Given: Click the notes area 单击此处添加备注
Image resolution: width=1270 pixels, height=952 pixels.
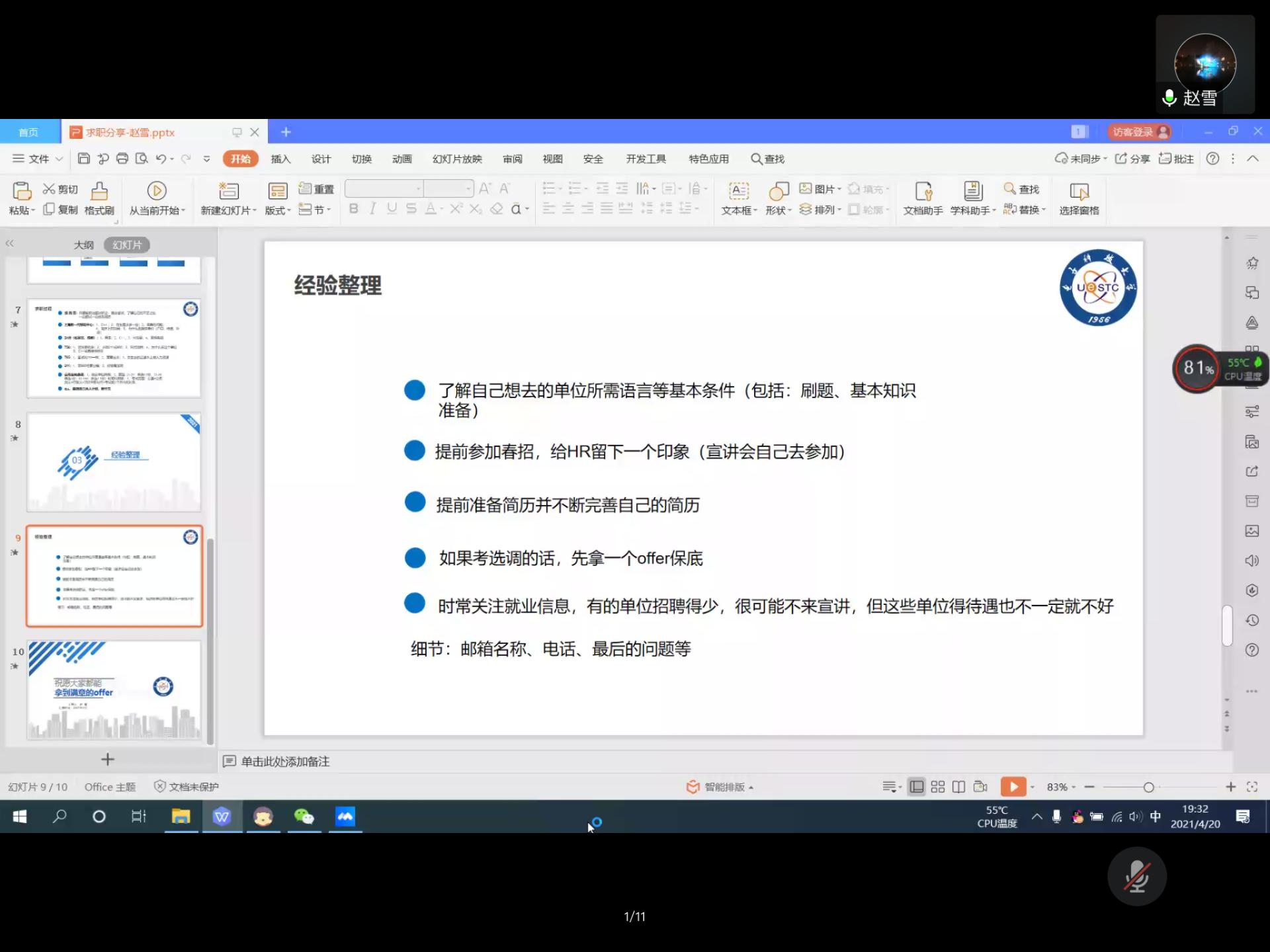Looking at the screenshot, I should pyautogui.click(x=285, y=762).
